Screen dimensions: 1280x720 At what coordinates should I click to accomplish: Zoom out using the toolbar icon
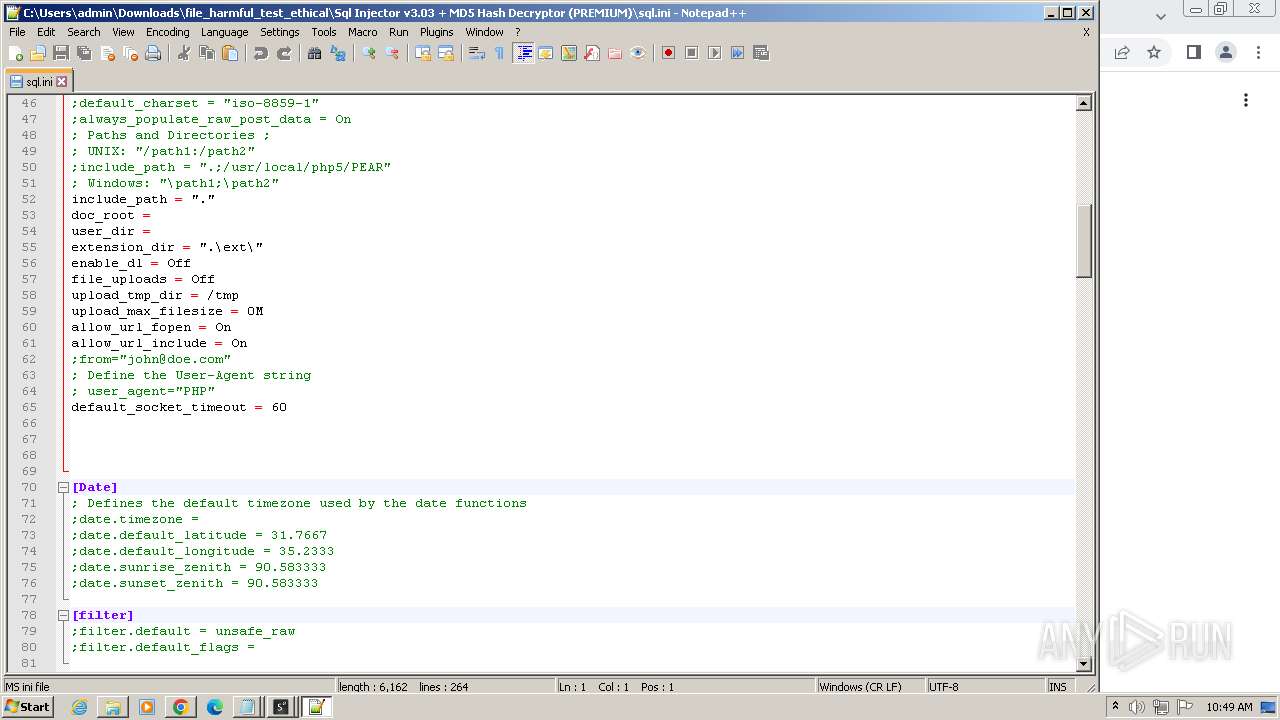392,53
